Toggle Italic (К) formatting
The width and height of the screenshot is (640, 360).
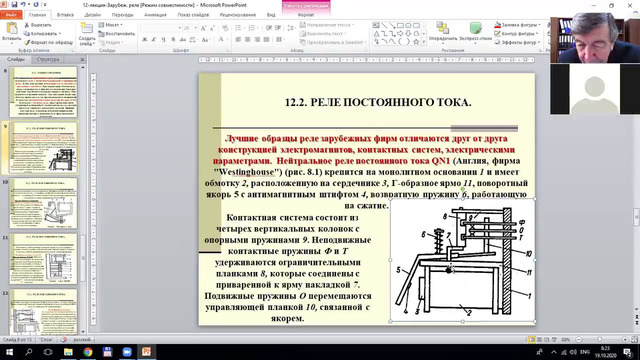point(154,40)
